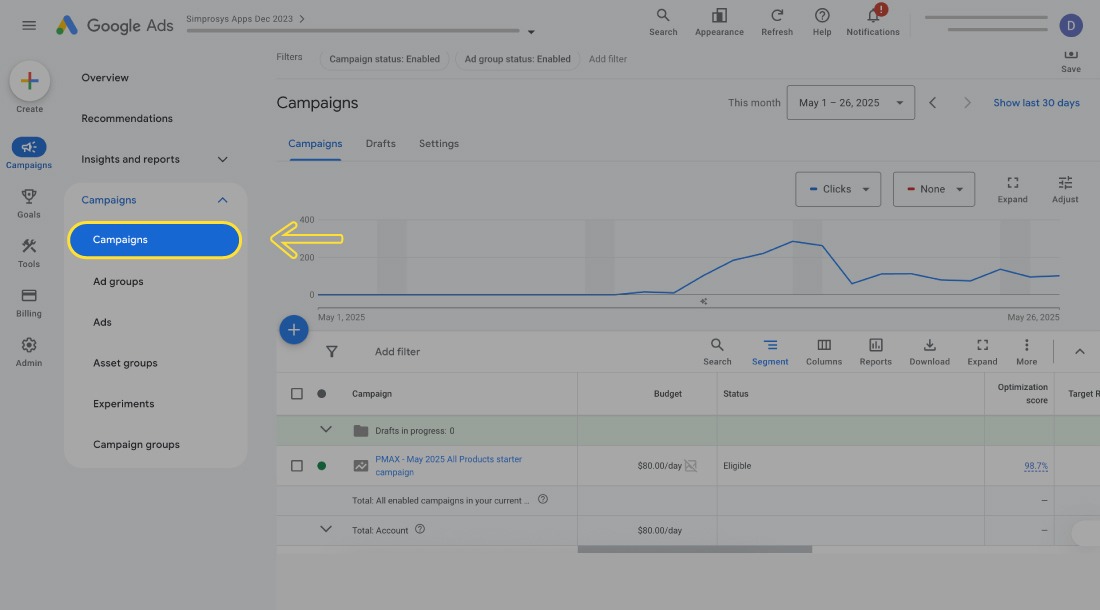The height and width of the screenshot is (610, 1100).
Task: Open table Reports
Action: (876, 352)
